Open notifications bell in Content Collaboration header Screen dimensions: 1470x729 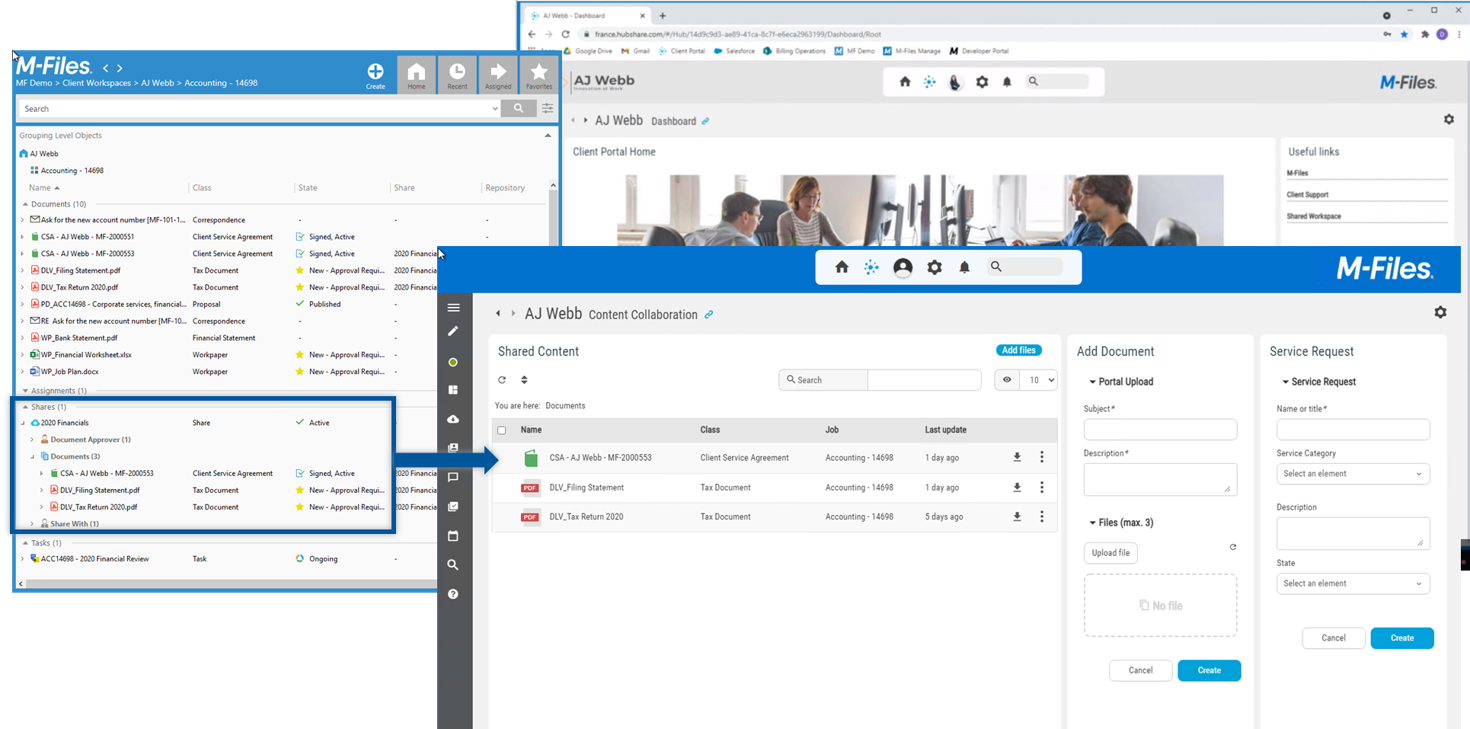(x=964, y=267)
